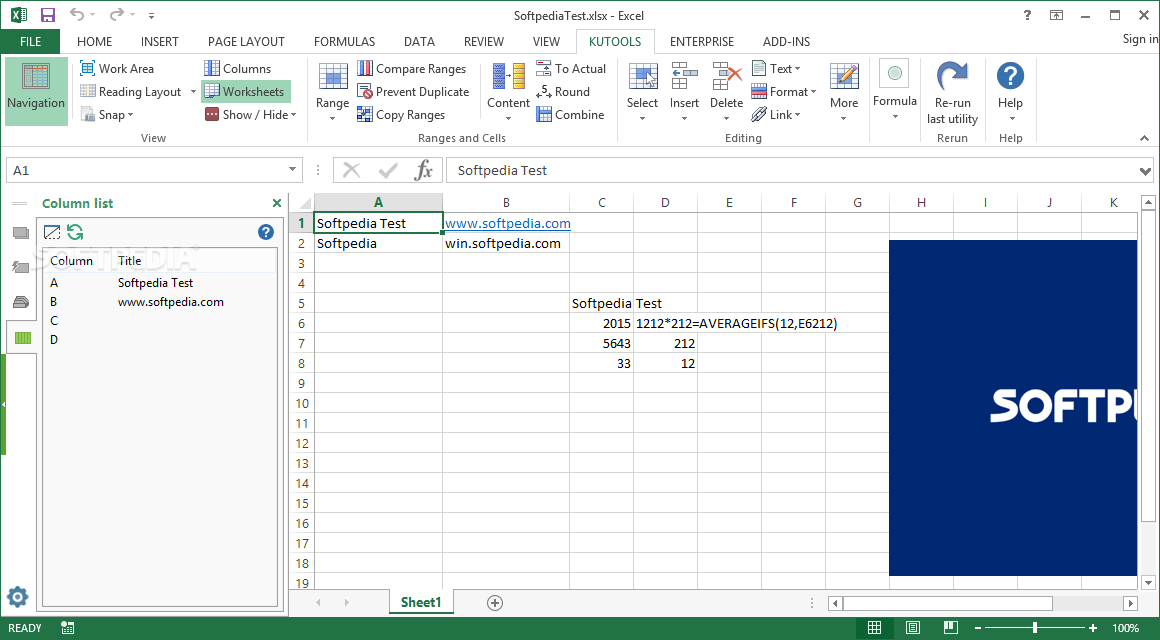Toggle the Kutools Navigation pane
Viewport: 1160px width, 640px height.
[x=36, y=90]
